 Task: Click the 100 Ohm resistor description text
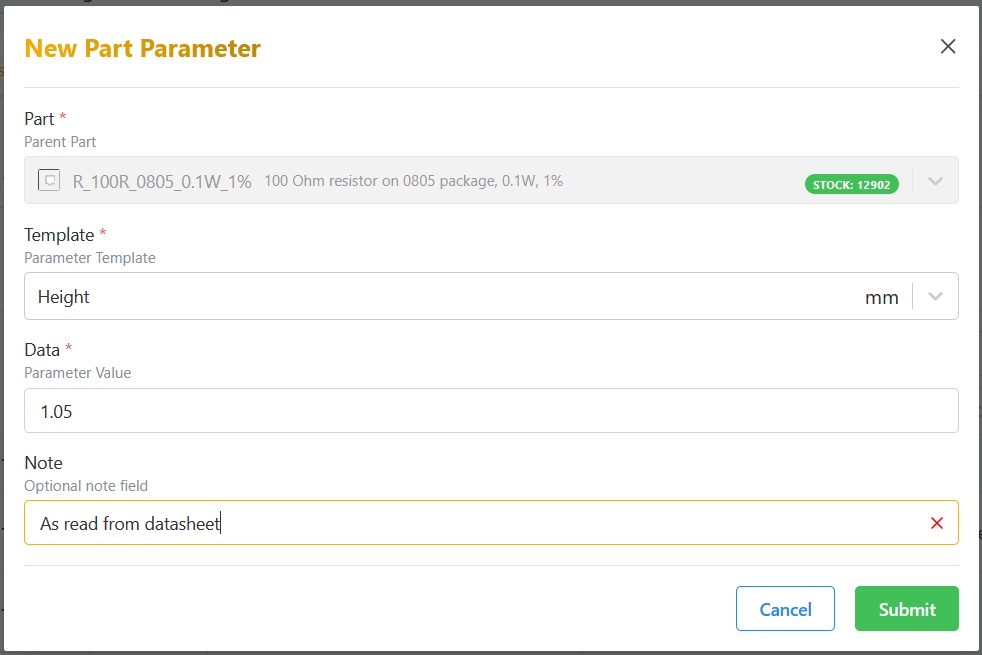(x=413, y=180)
